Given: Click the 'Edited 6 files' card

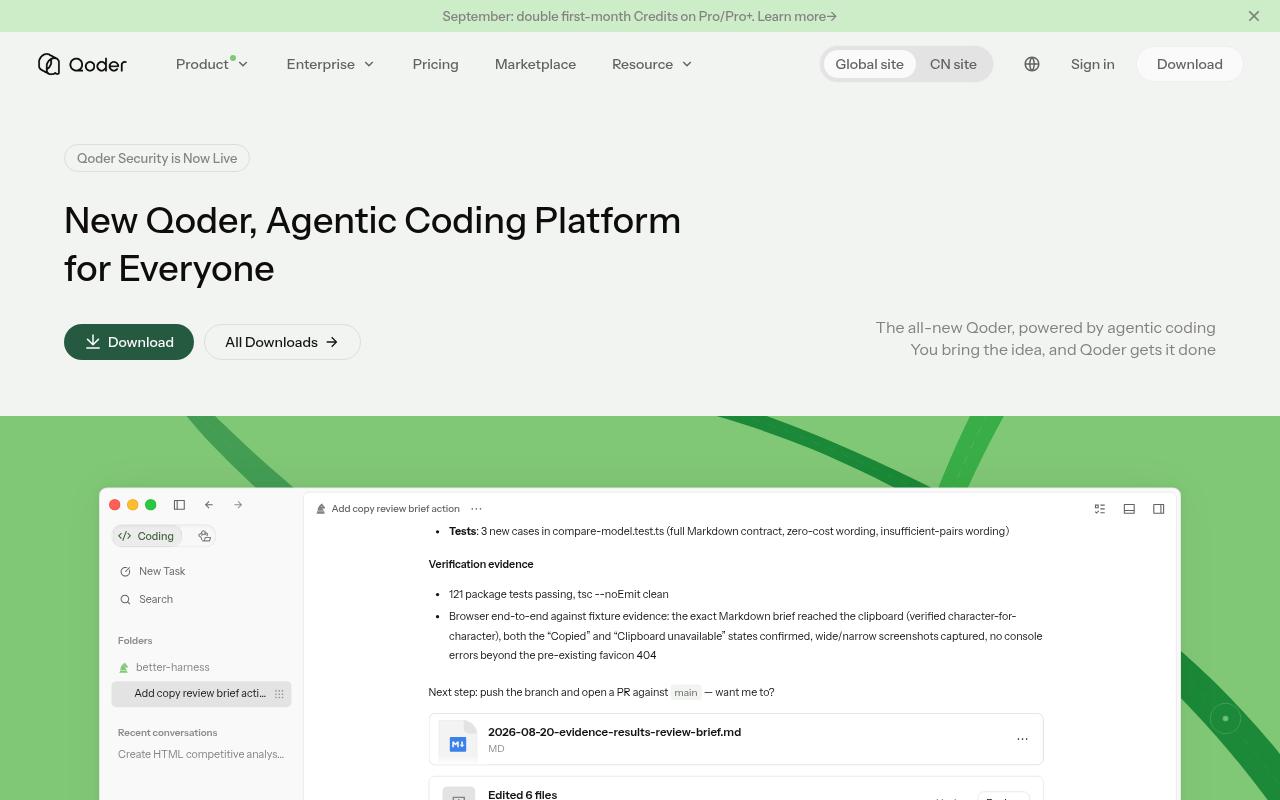Looking at the screenshot, I should 736,788.
